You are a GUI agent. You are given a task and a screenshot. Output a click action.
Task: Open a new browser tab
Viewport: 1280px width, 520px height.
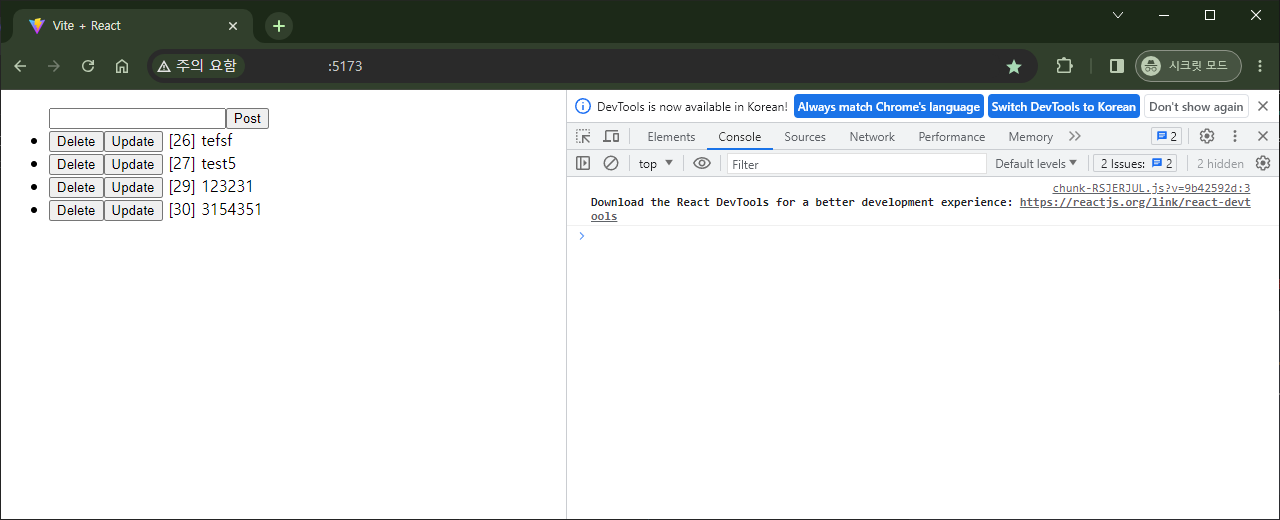tap(279, 26)
